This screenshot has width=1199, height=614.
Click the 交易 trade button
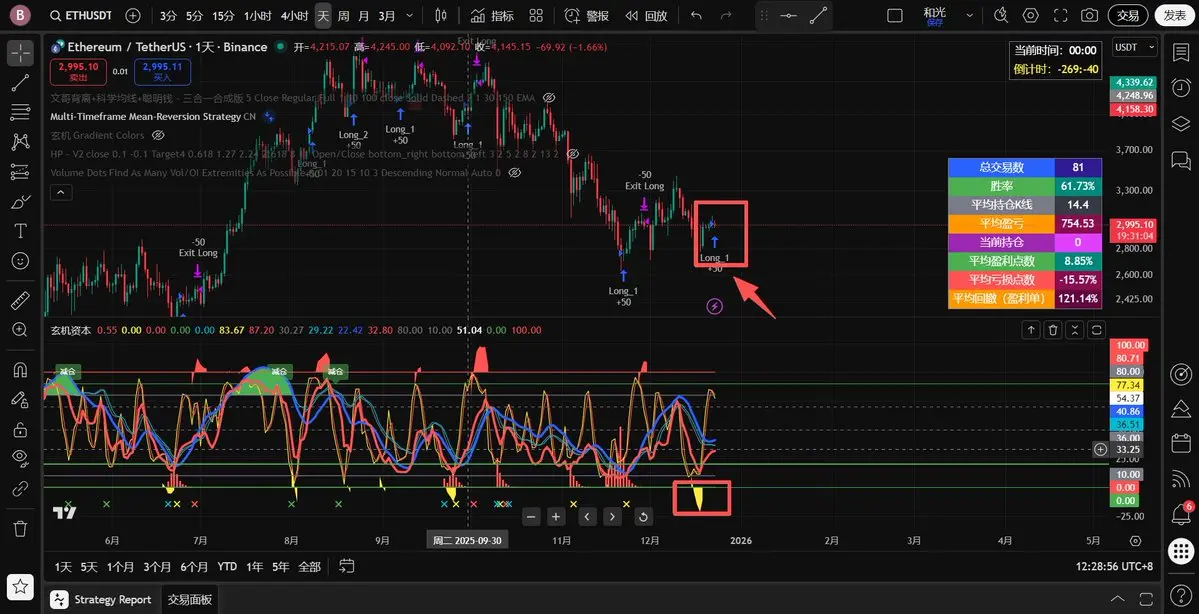(x=1128, y=15)
